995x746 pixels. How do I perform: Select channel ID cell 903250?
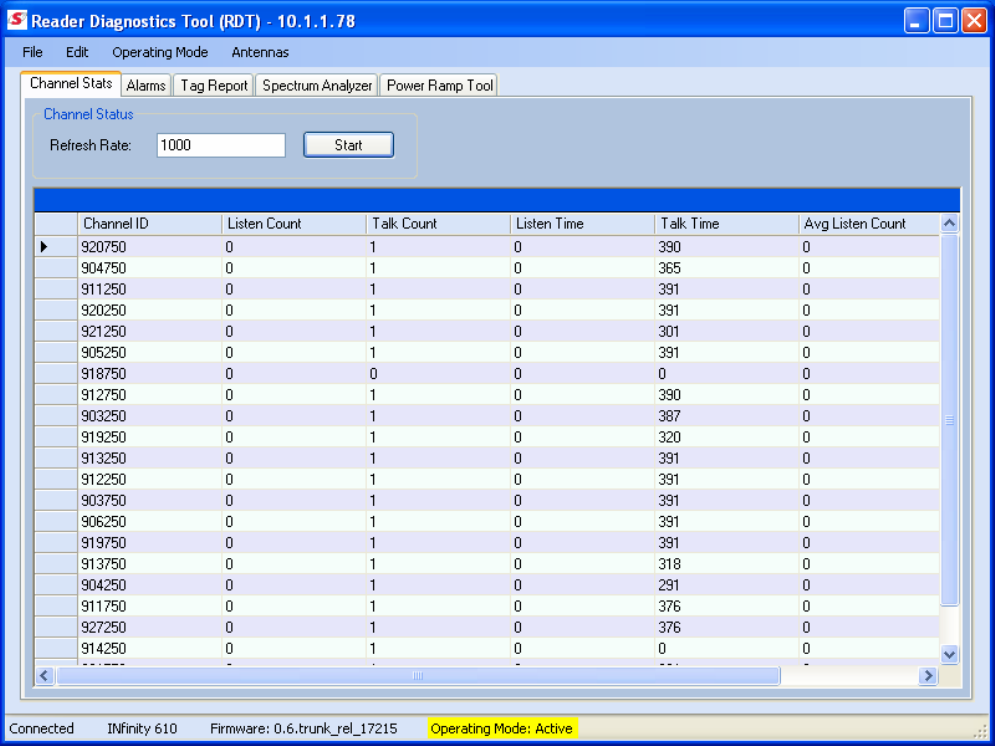coord(150,416)
